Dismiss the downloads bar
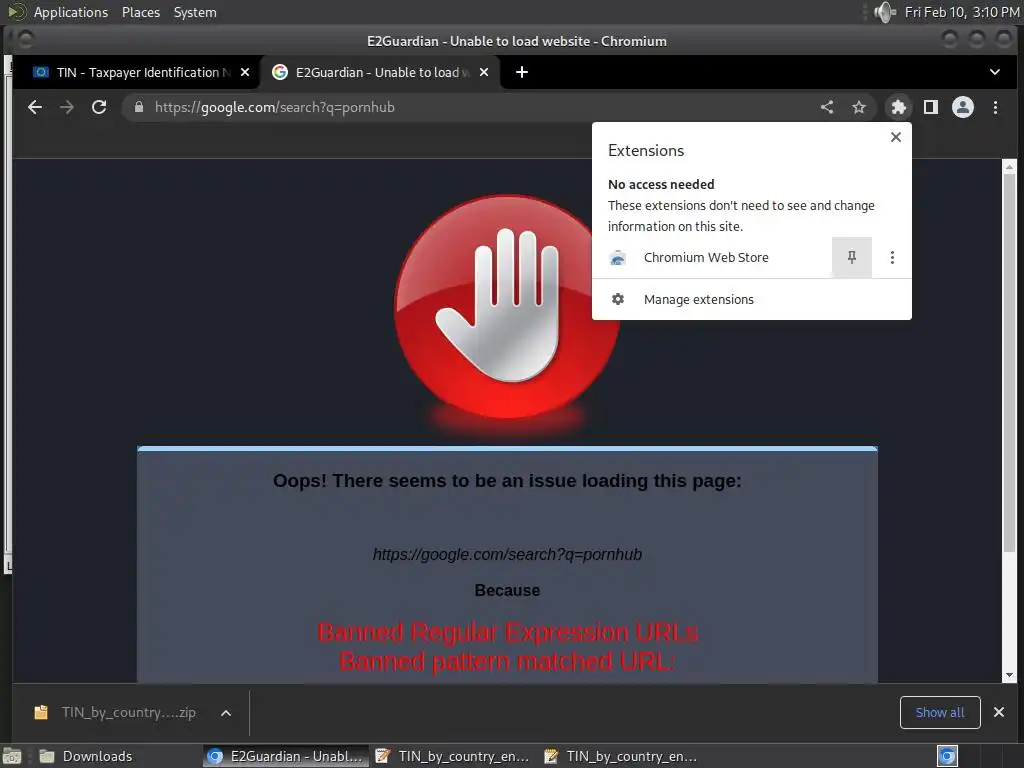Screen dimensions: 1024x768 coord(999,712)
